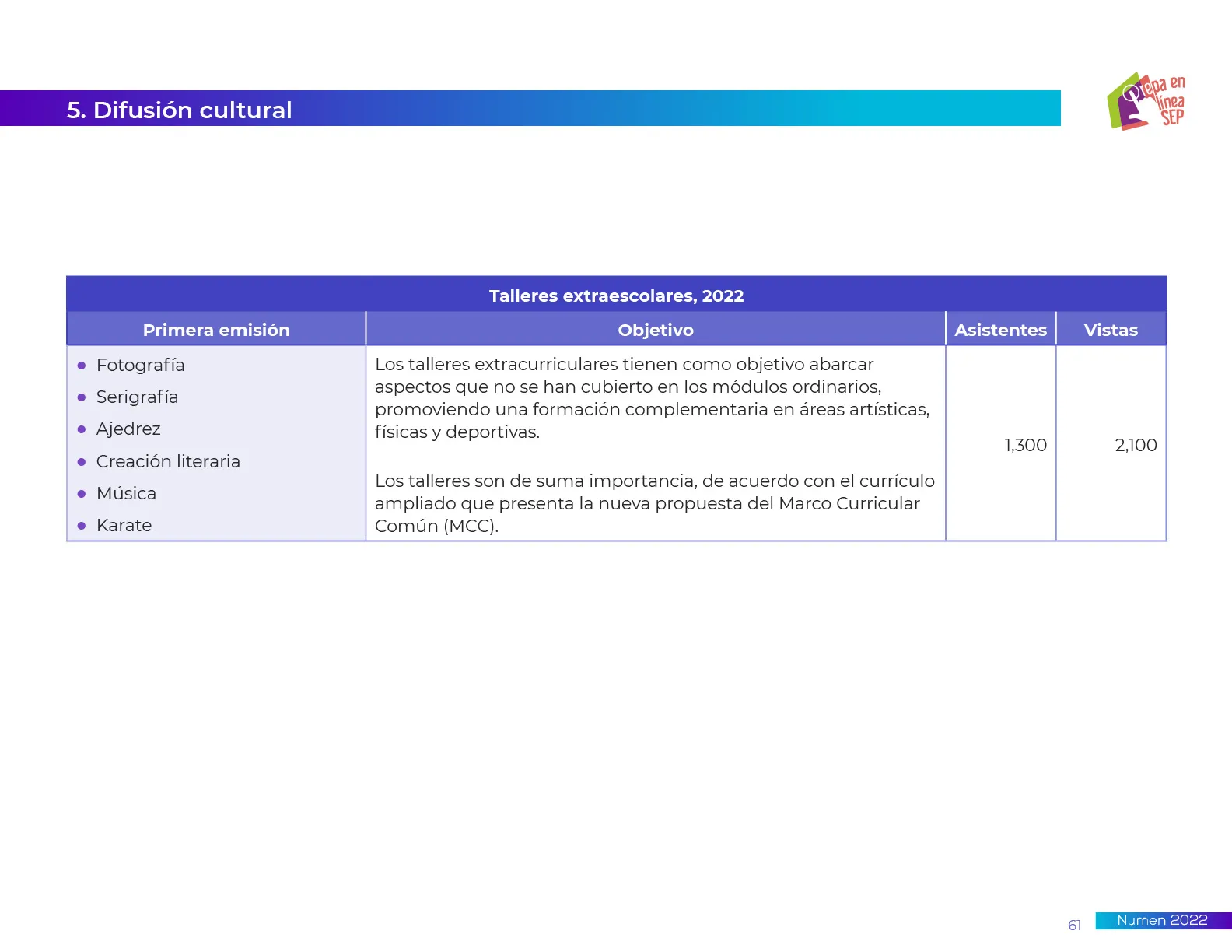Click the 'Numen 2022' footer label
This screenshot has height=952, width=1232.
1162,920
